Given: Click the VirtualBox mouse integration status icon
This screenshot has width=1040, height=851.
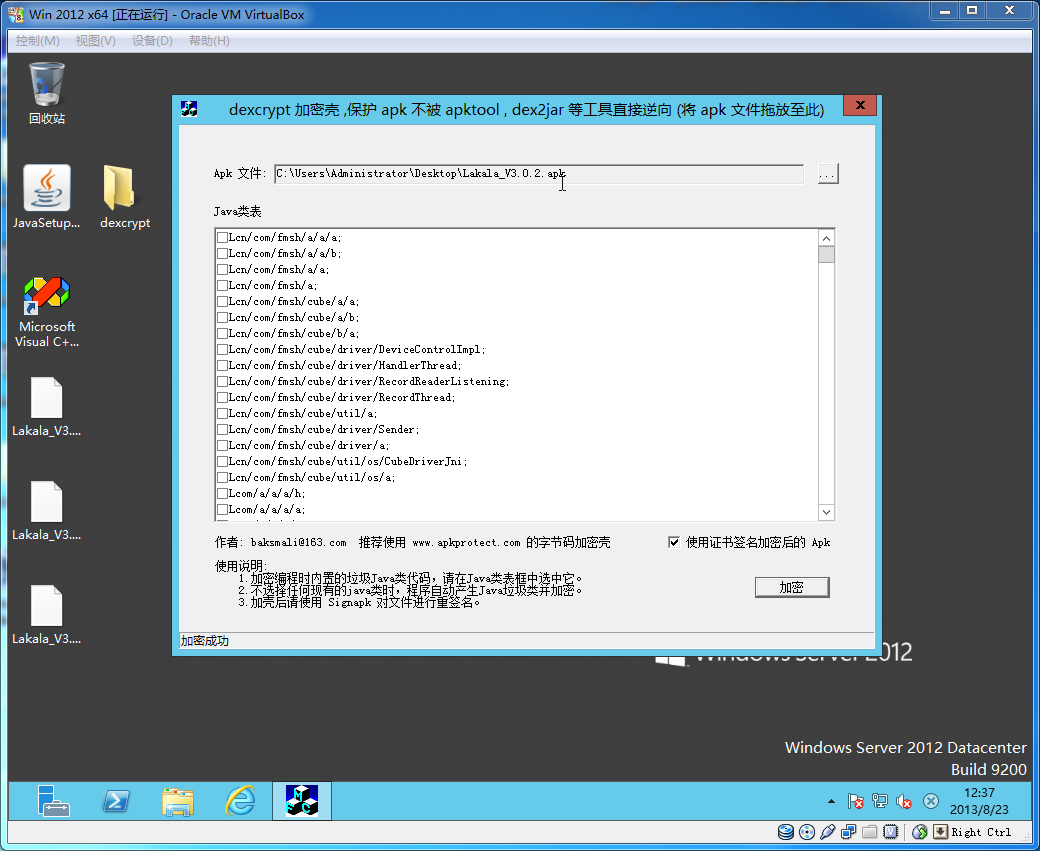Looking at the screenshot, I should click(919, 832).
